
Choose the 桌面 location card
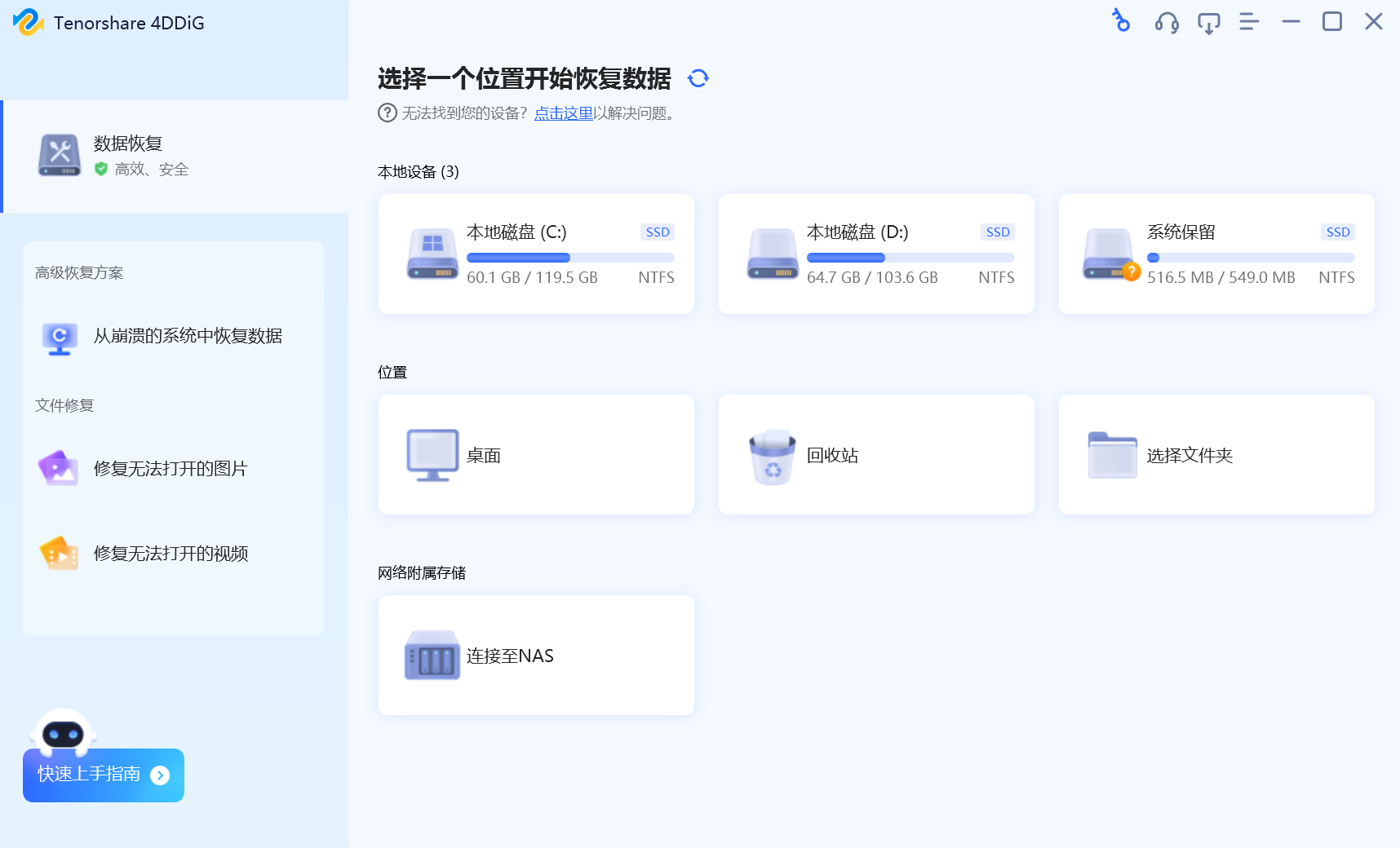point(536,455)
